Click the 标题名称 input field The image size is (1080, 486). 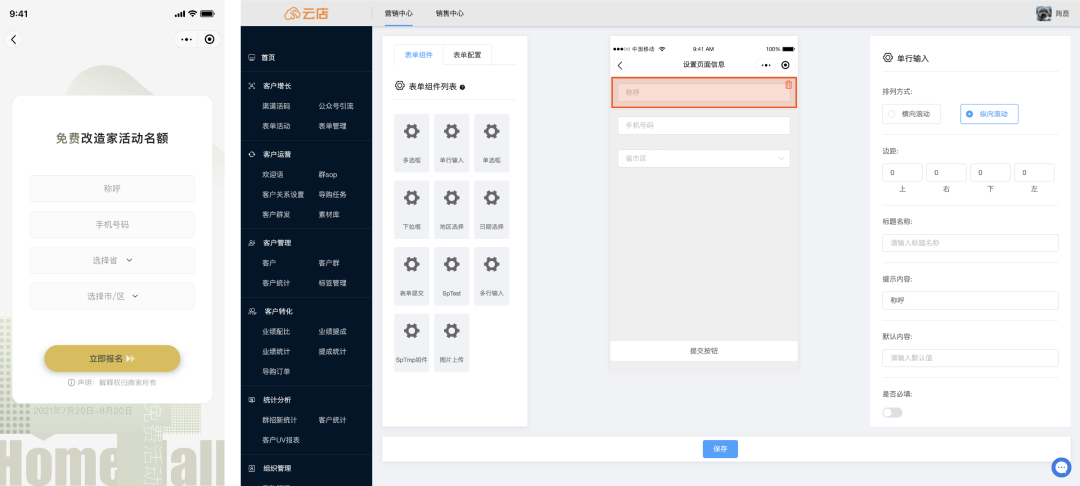(x=970, y=243)
